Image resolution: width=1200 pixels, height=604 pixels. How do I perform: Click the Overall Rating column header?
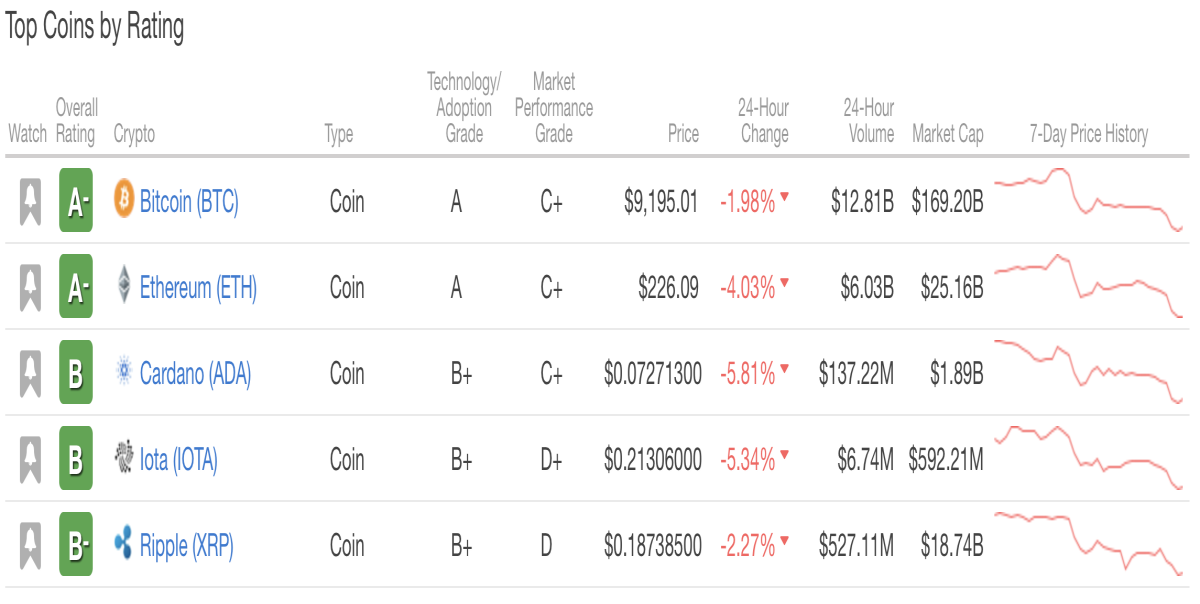coord(76,121)
